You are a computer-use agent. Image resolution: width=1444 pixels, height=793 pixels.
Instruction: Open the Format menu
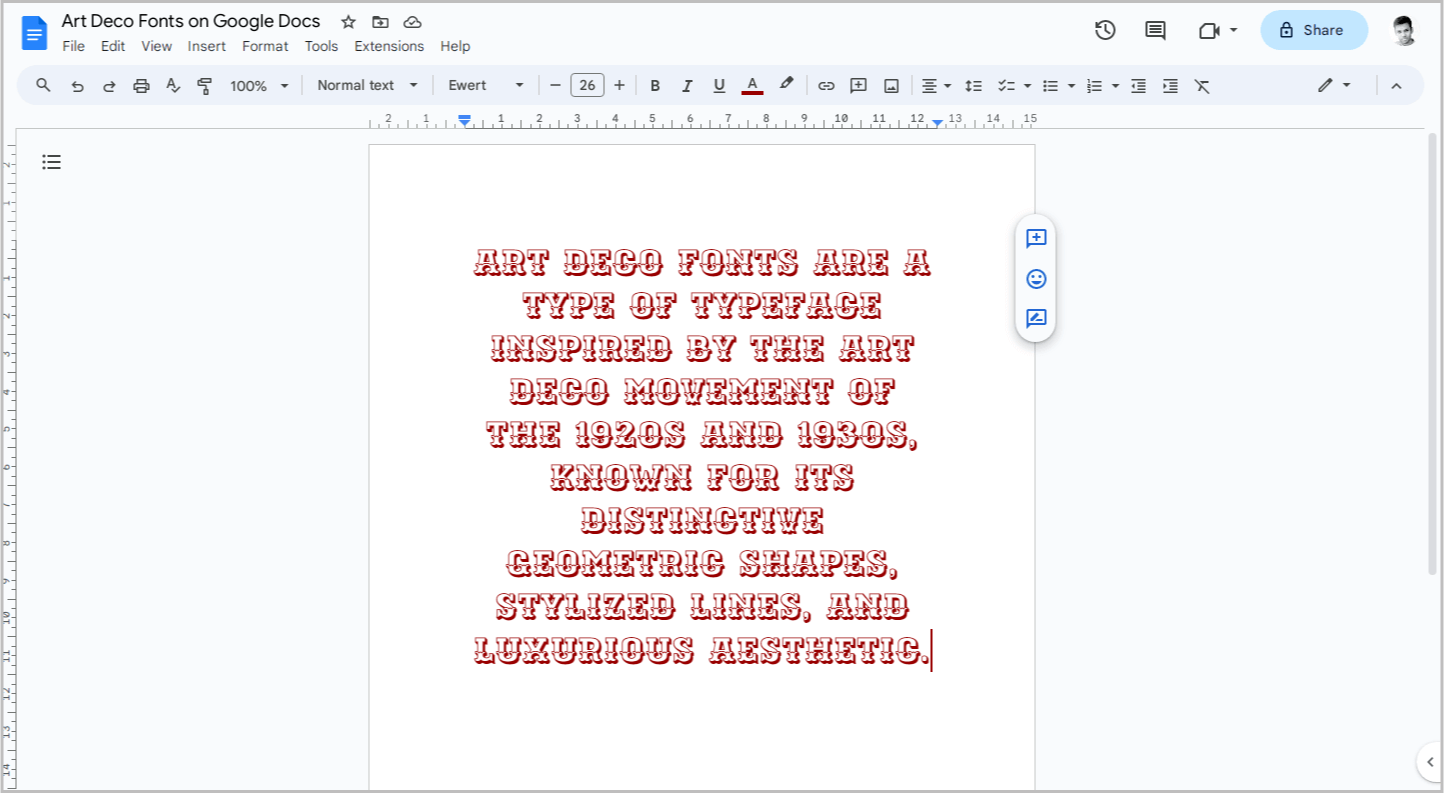click(264, 46)
